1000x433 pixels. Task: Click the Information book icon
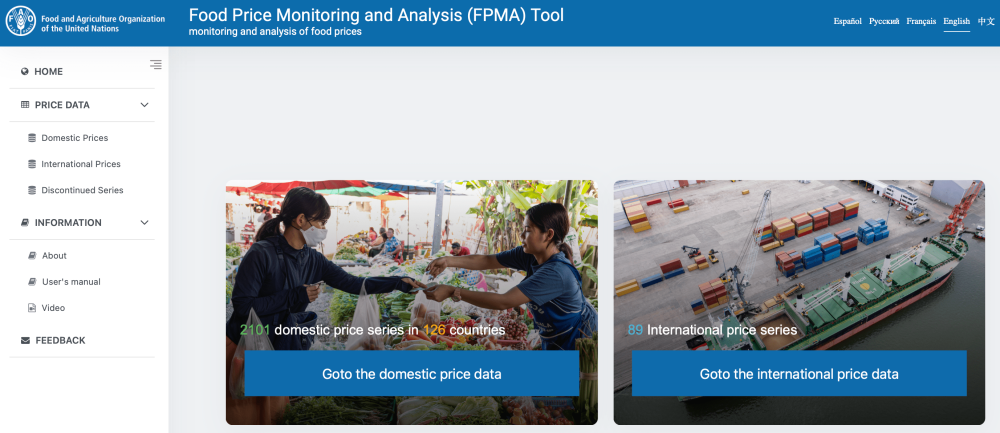coord(25,223)
